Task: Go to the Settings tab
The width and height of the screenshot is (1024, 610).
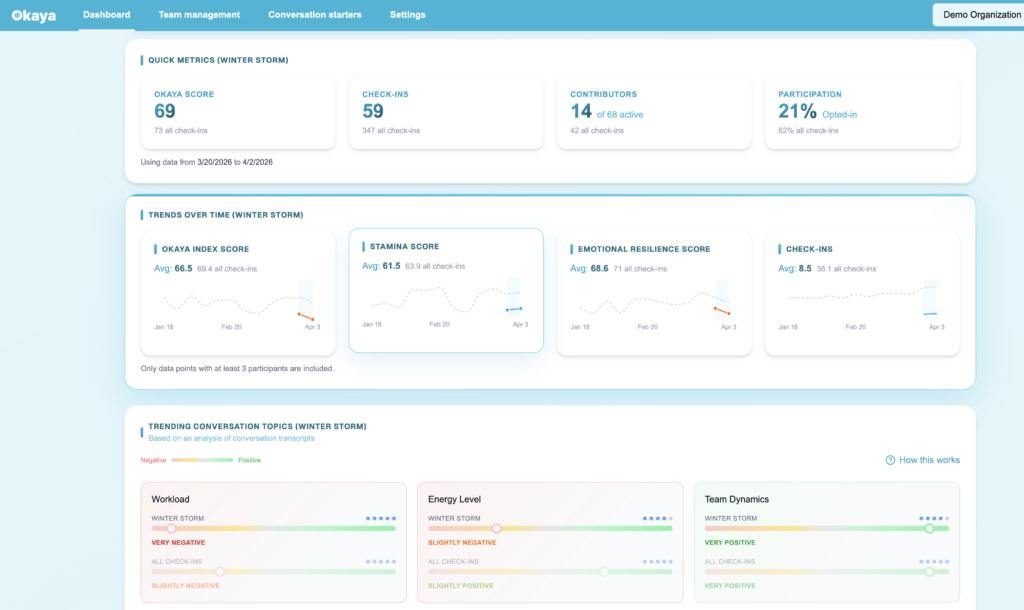Action: pyautogui.click(x=408, y=14)
